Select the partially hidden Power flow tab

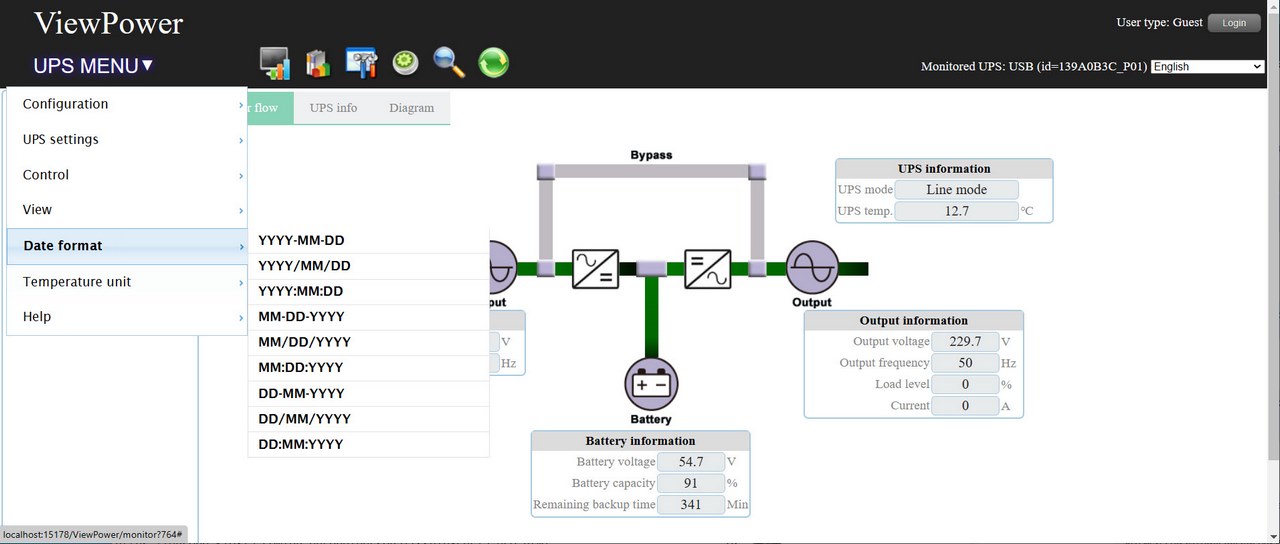[271, 108]
